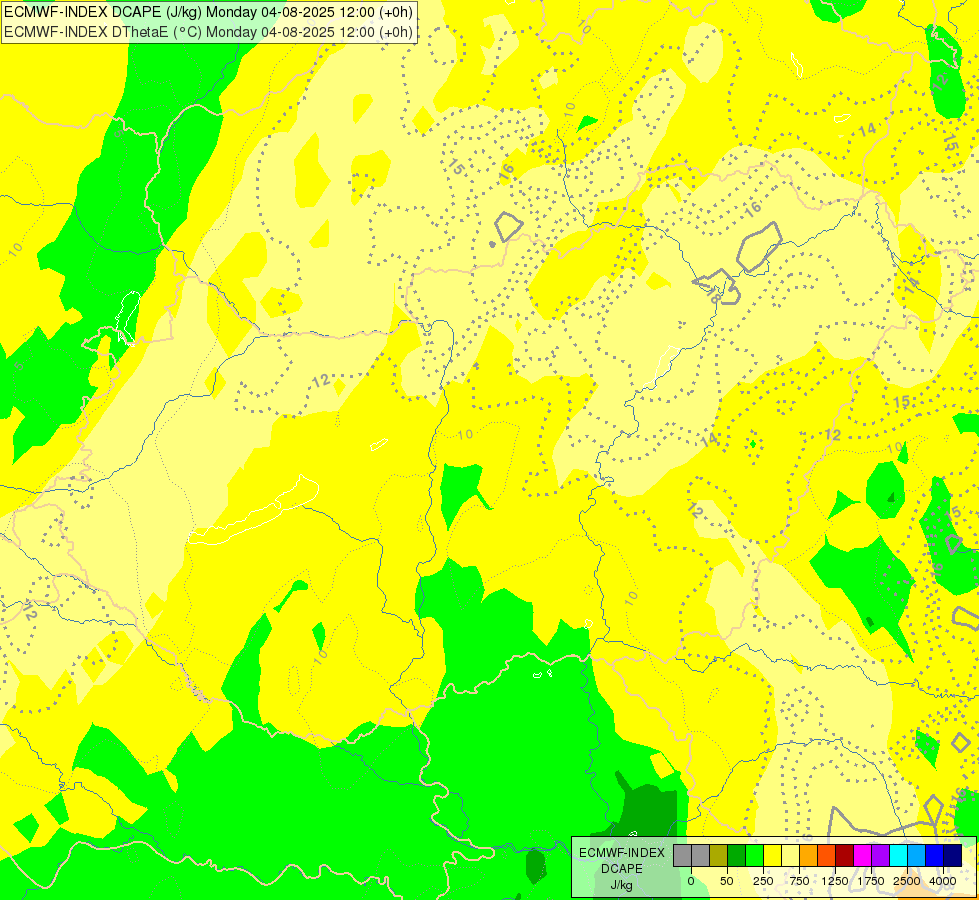Pick the pure blue legend swatch
This screenshot has height=900, width=979.
(x=934, y=855)
